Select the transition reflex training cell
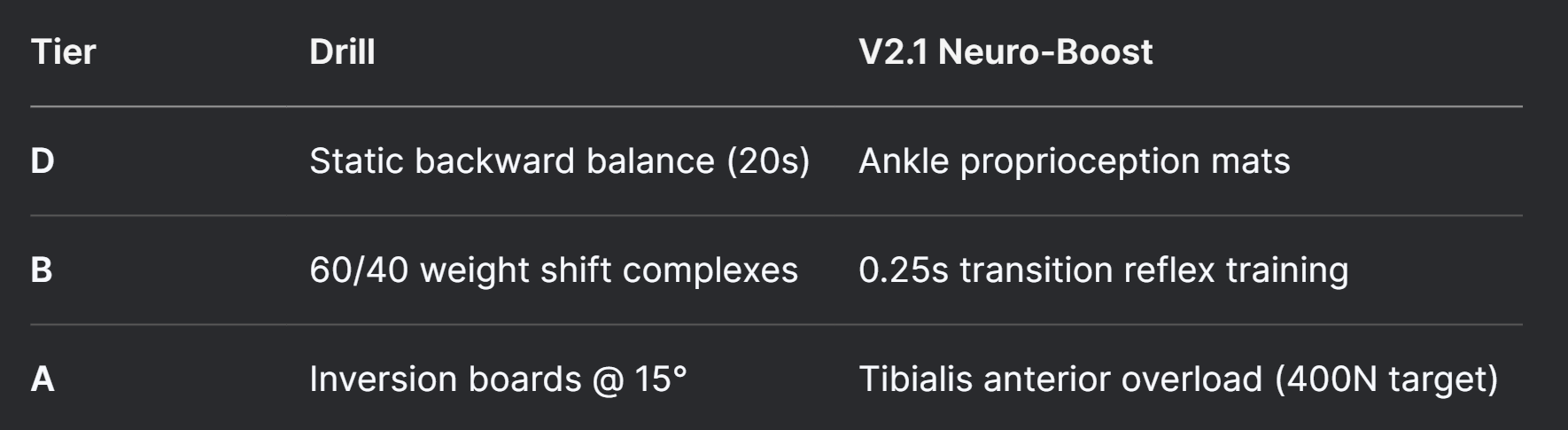This screenshot has height=430, width=1568. (1104, 270)
